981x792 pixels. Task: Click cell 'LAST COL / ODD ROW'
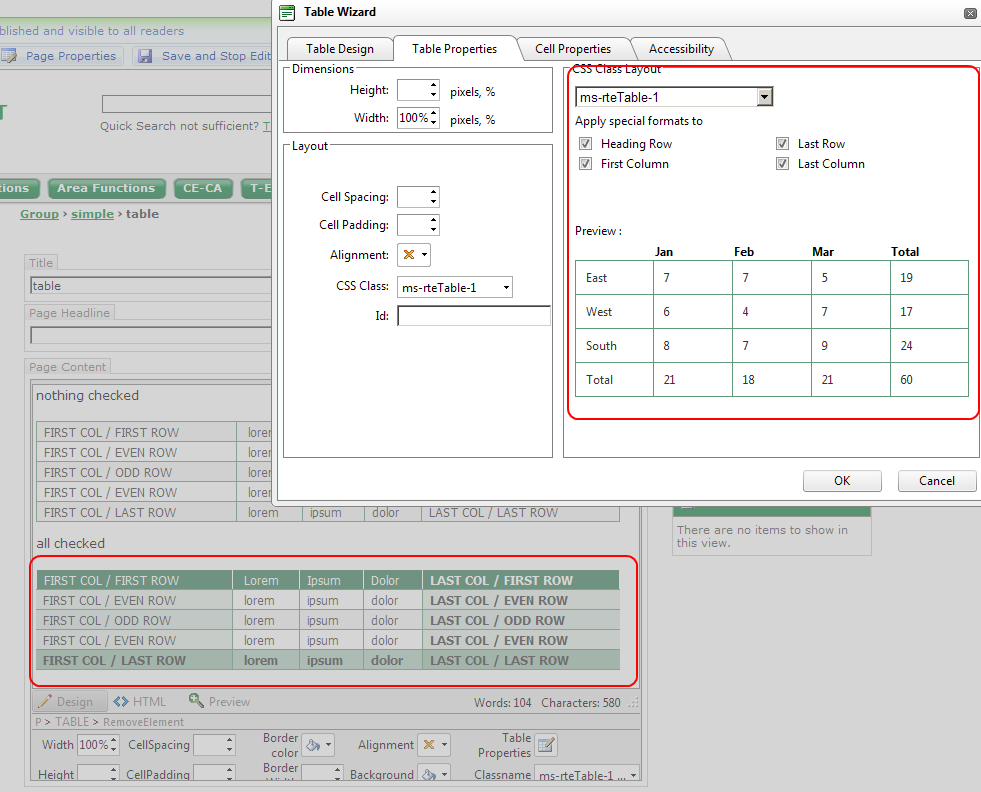(x=521, y=621)
